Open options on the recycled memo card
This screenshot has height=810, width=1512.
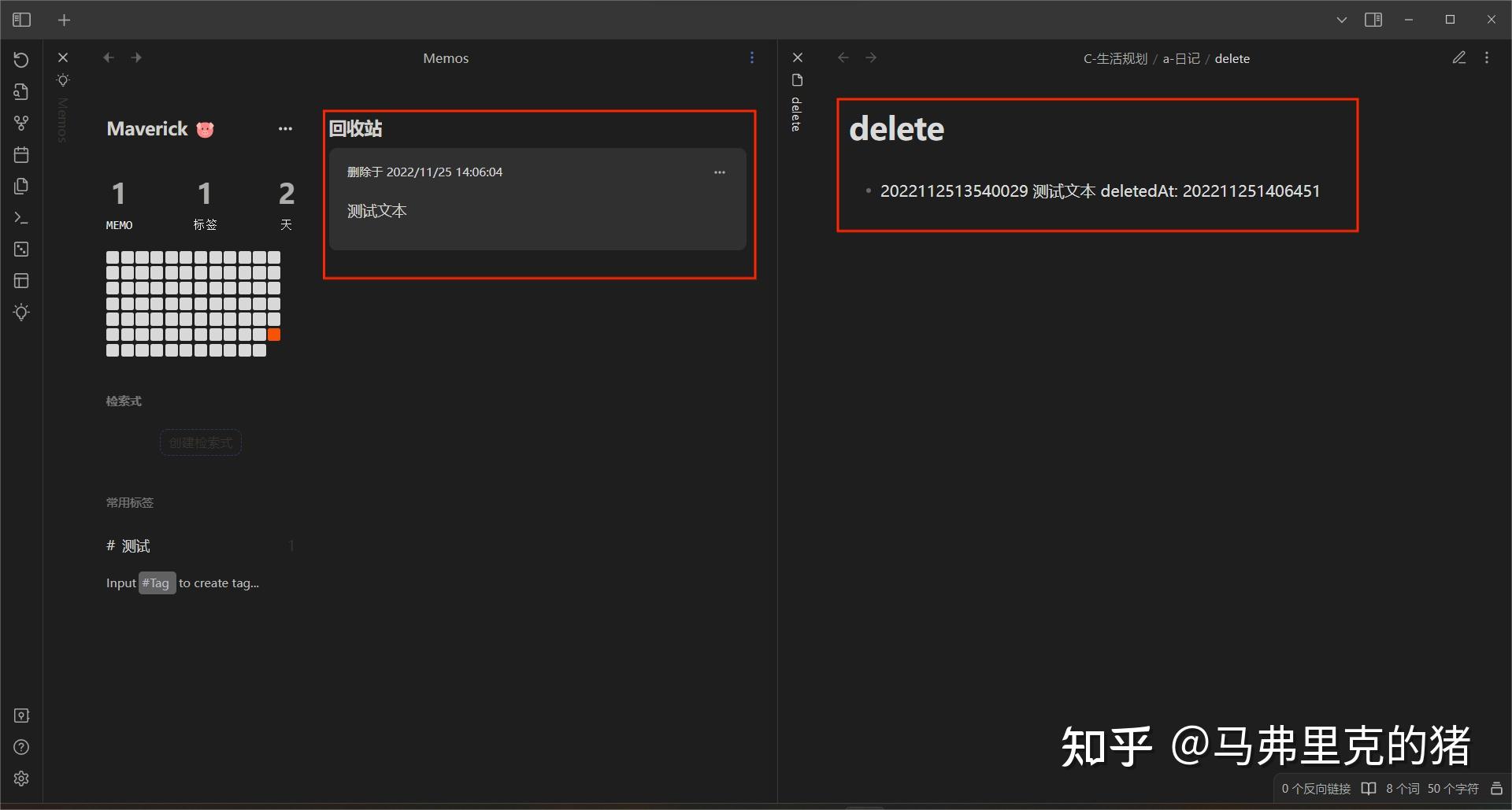coord(720,172)
